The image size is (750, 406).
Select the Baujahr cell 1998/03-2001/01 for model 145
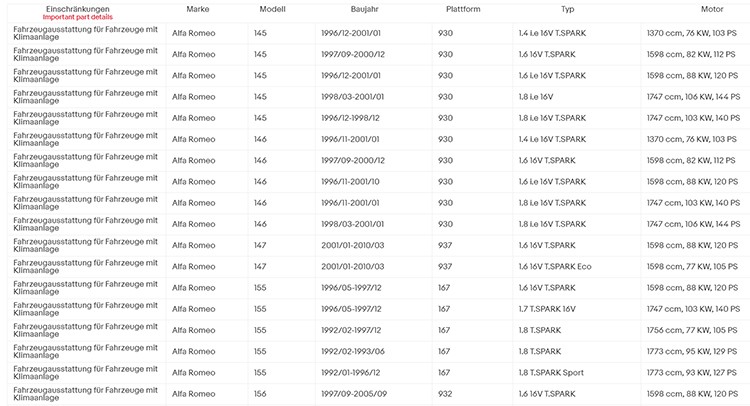click(353, 97)
